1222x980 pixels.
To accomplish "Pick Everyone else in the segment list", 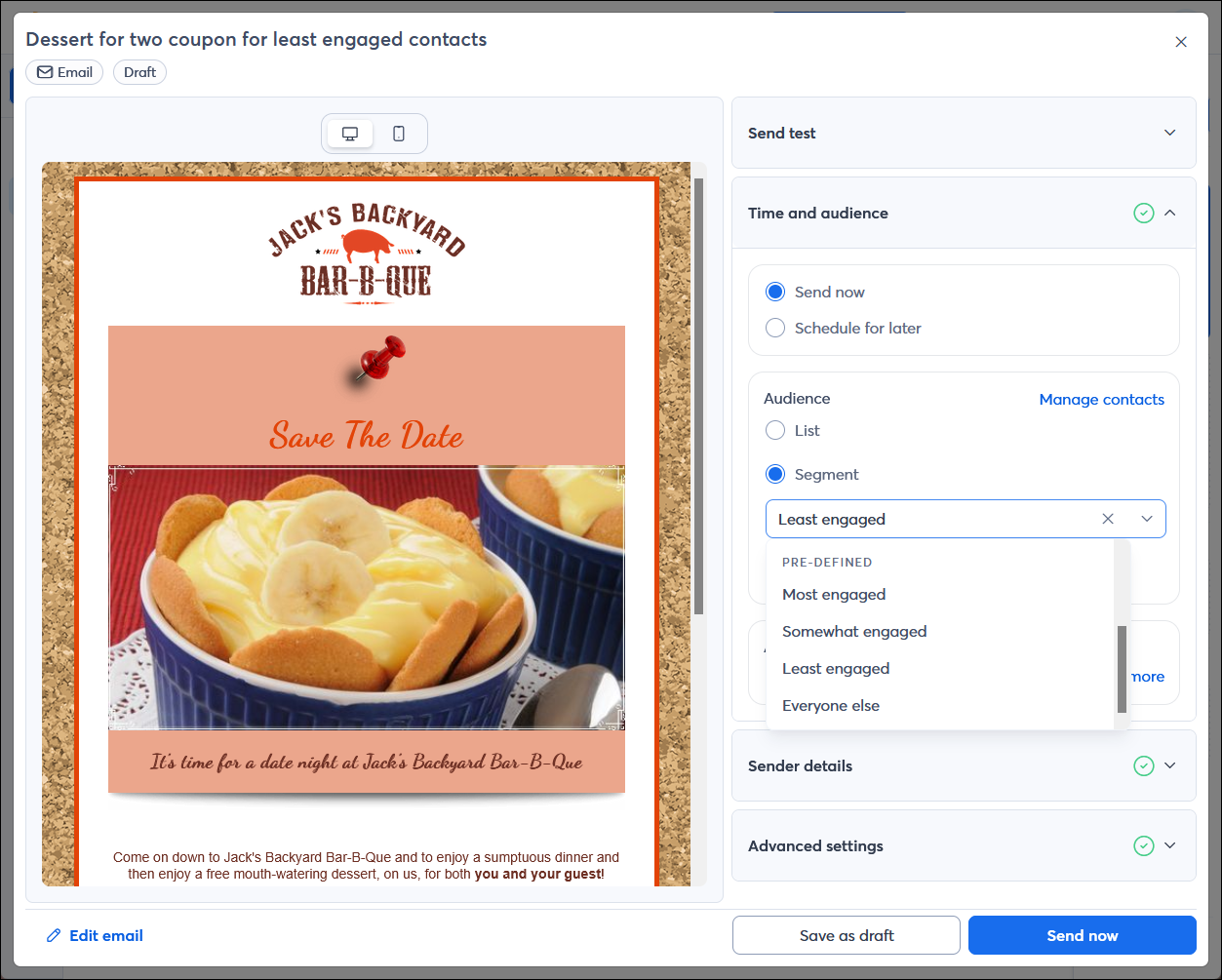I will click(831, 706).
